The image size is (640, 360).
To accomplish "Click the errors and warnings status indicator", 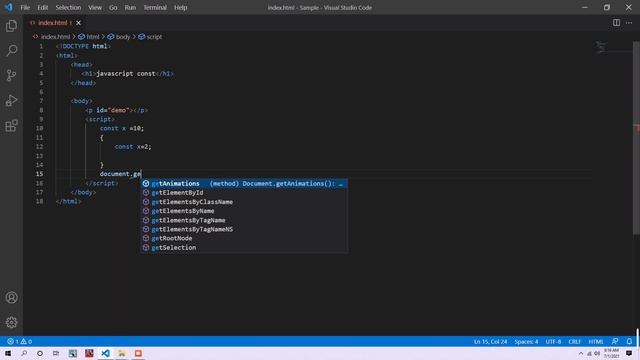I will click(x=19, y=341).
